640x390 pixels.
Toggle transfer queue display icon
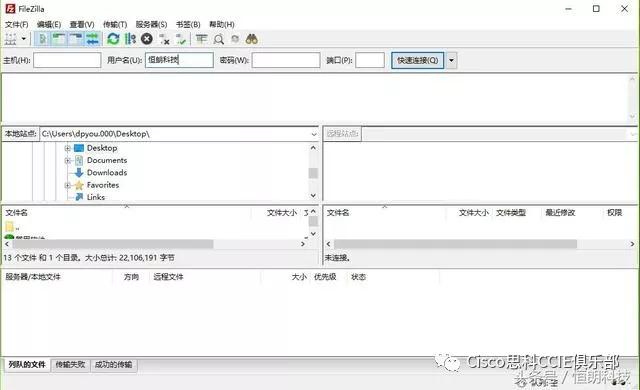coord(93,39)
